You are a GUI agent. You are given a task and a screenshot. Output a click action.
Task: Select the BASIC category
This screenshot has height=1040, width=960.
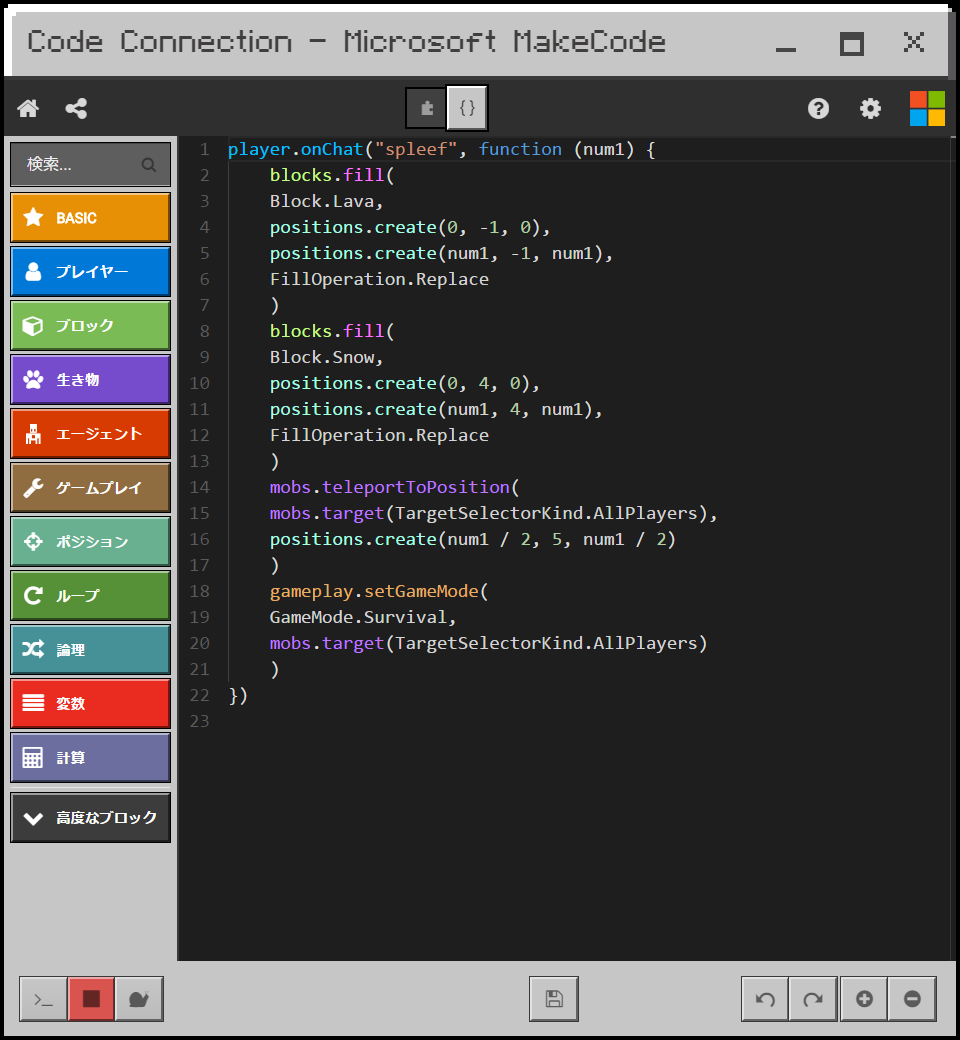point(90,217)
